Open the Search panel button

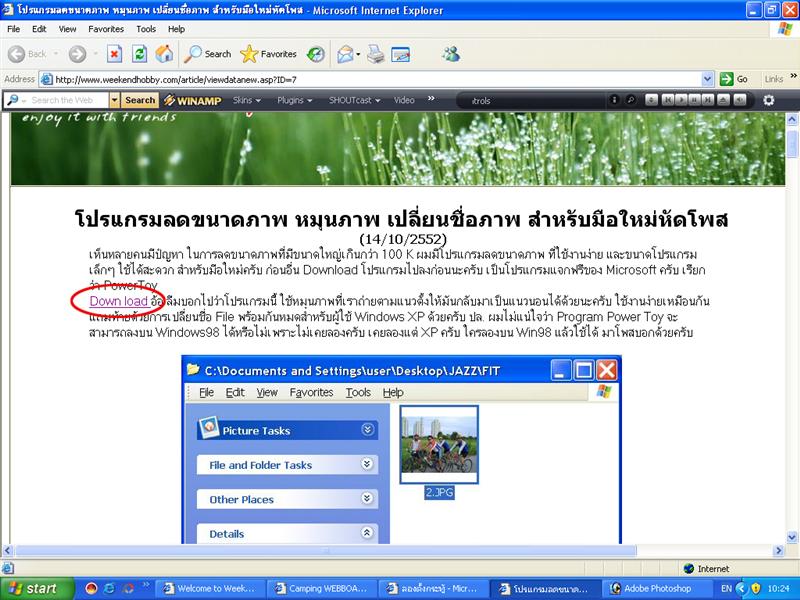(207, 54)
